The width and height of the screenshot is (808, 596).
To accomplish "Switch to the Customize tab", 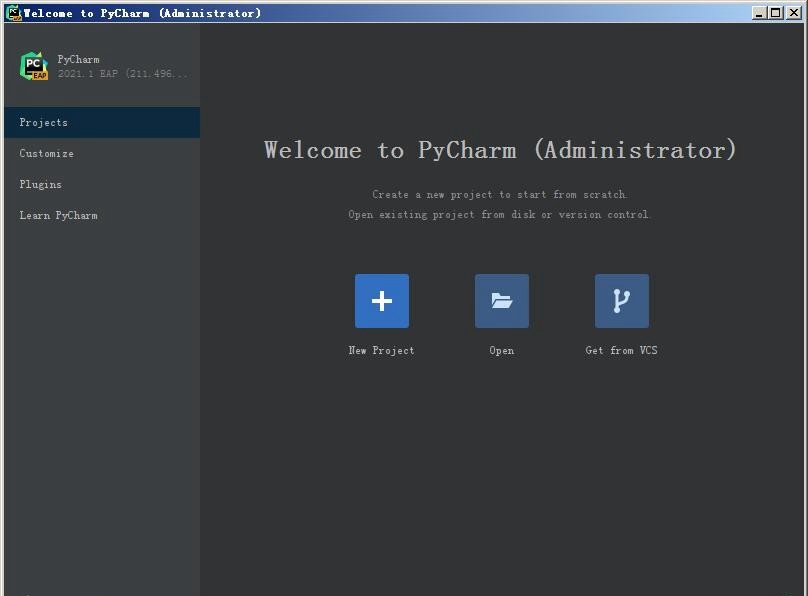I will 102,154.
